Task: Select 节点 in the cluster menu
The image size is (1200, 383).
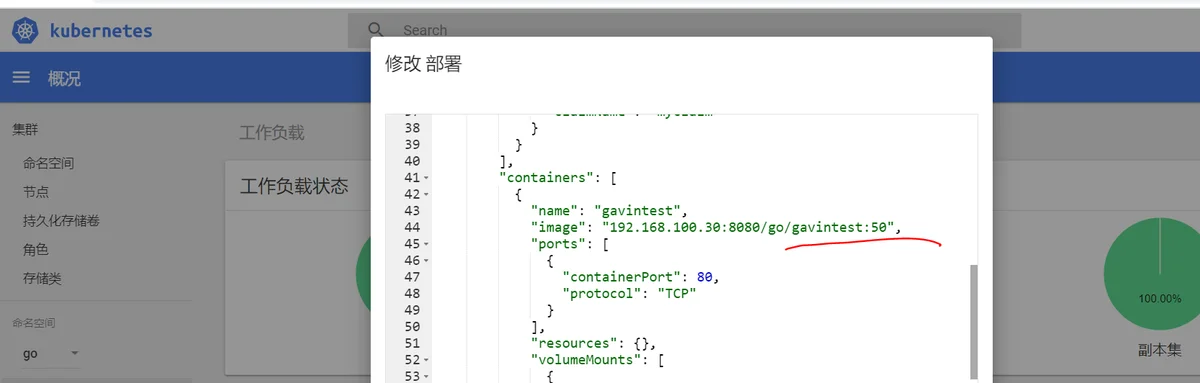Action: [36, 192]
